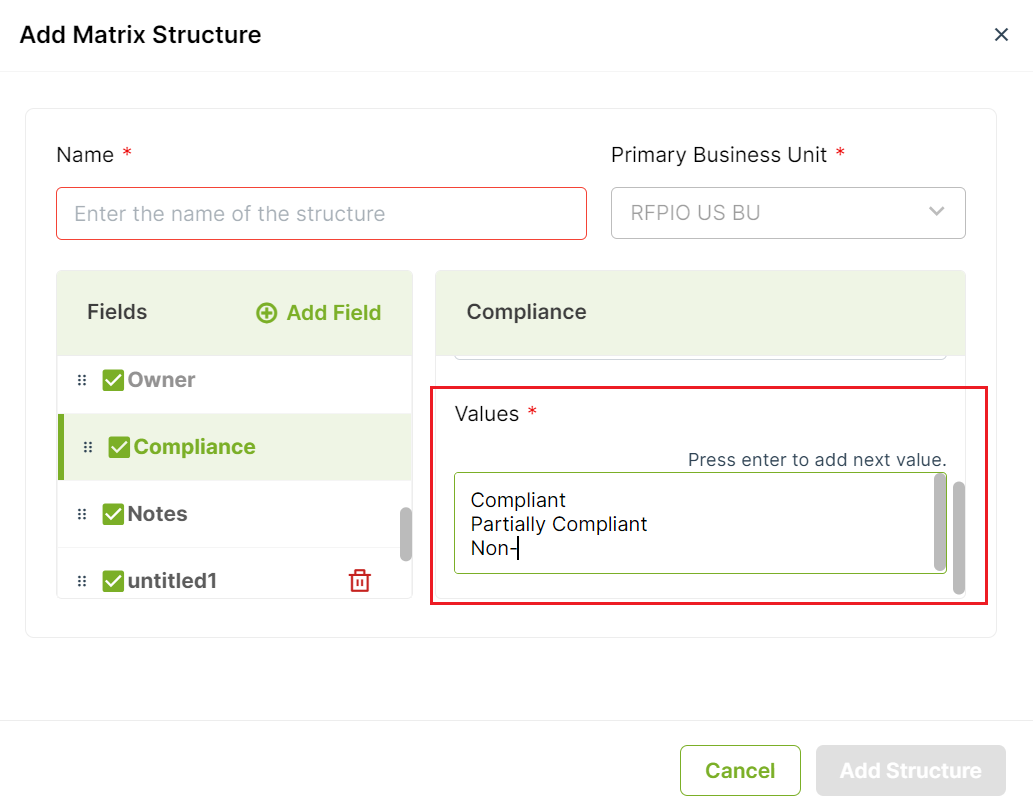Image resolution: width=1033 pixels, height=802 pixels.
Task: Click the drag handle beside Owner
Action: (x=82, y=380)
